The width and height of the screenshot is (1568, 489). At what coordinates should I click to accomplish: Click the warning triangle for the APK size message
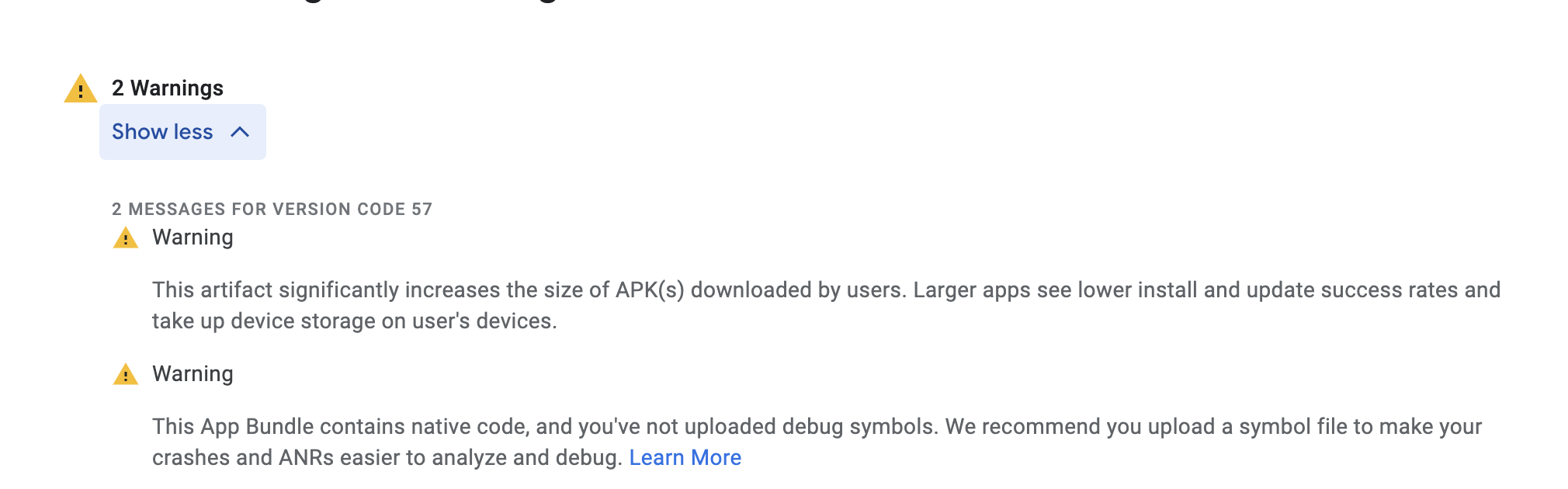coord(126,238)
